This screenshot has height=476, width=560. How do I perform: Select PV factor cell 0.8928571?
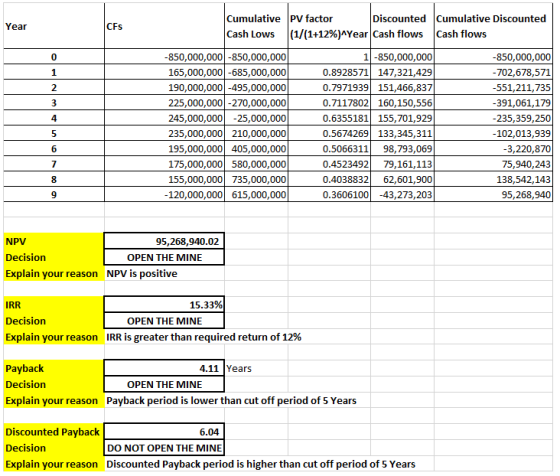329,72
